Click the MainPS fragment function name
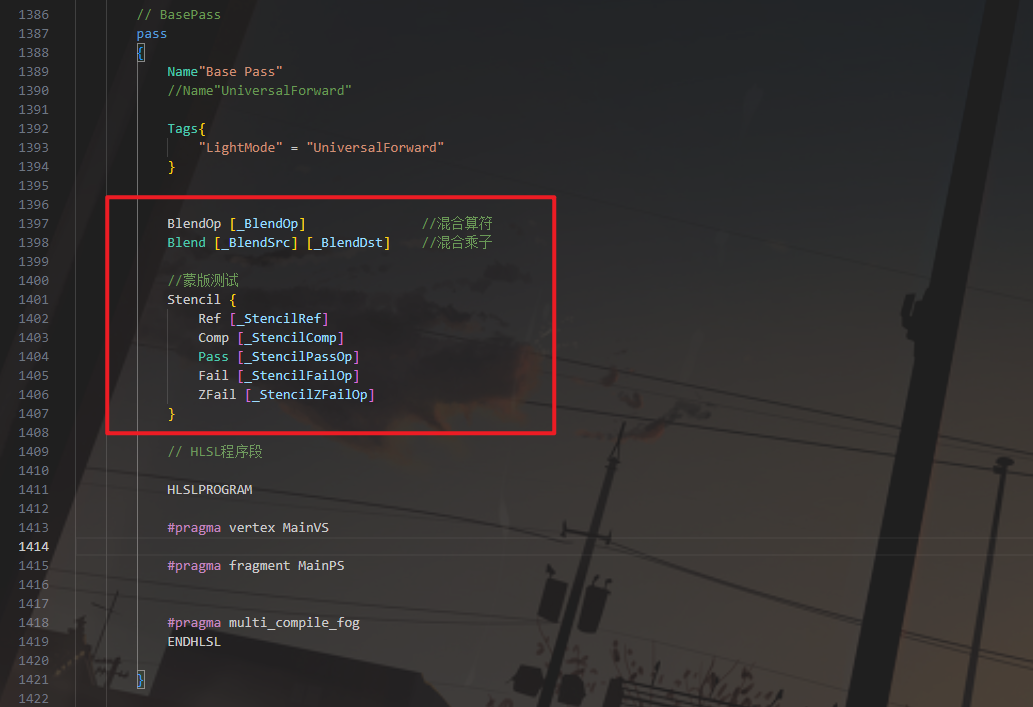 coord(321,566)
